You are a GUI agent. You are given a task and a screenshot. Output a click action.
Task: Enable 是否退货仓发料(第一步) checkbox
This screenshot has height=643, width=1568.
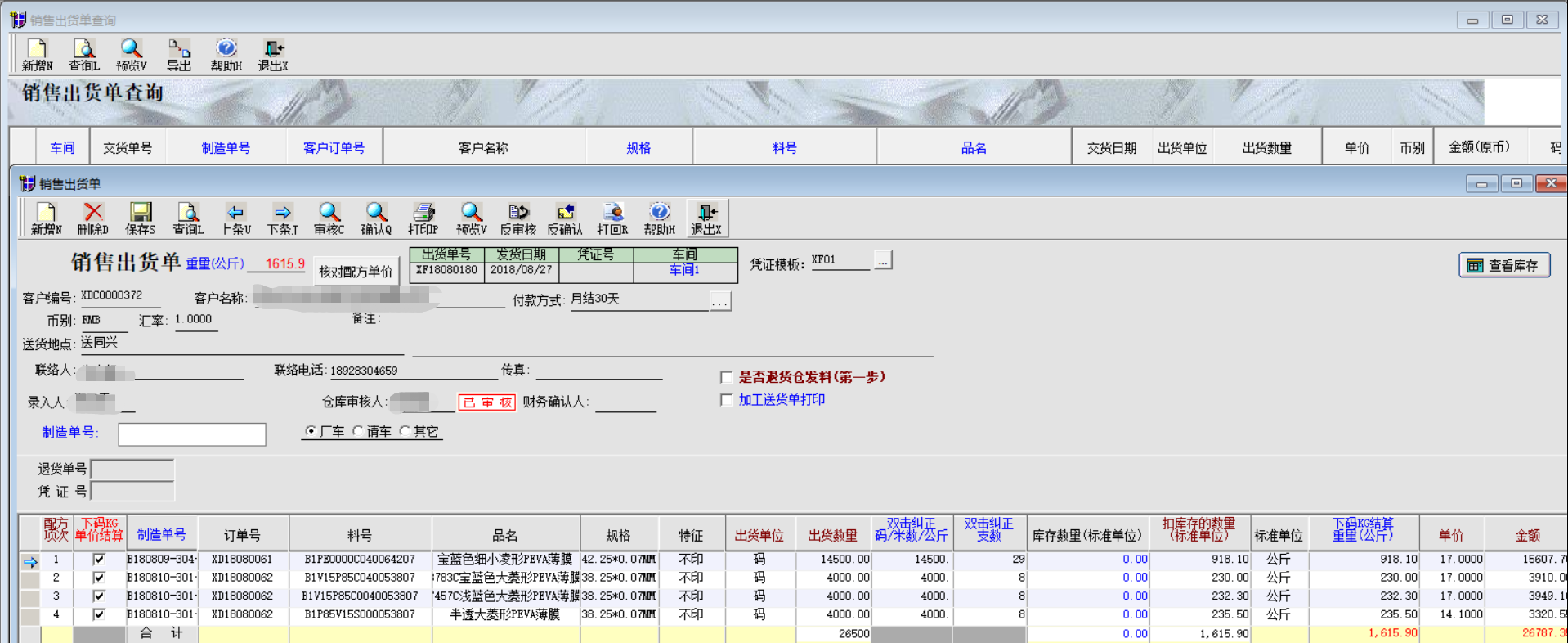tap(726, 377)
